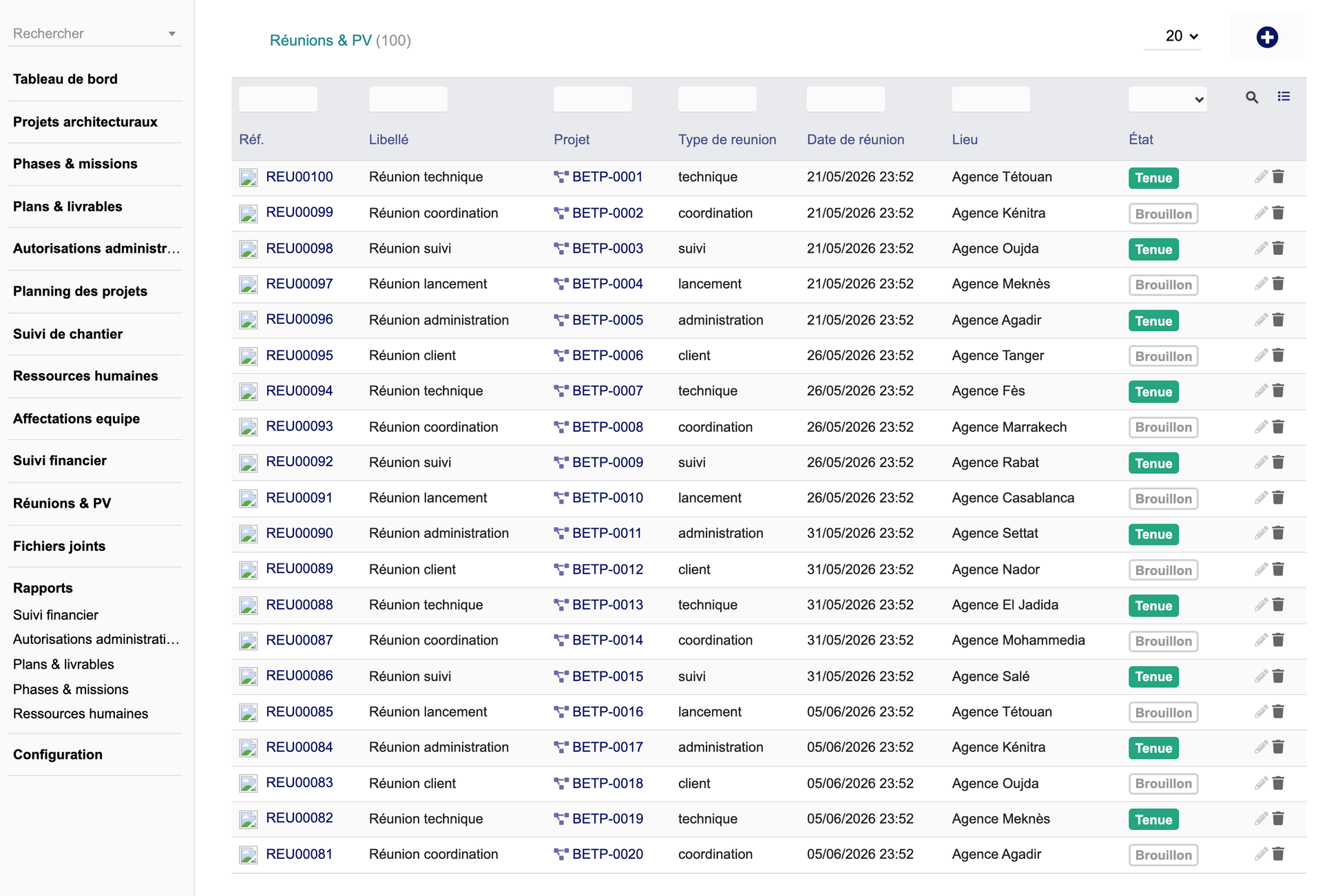1340x896 pixels.
Task: Focus the Date de réunion filter input
Action: click(846, 99)
